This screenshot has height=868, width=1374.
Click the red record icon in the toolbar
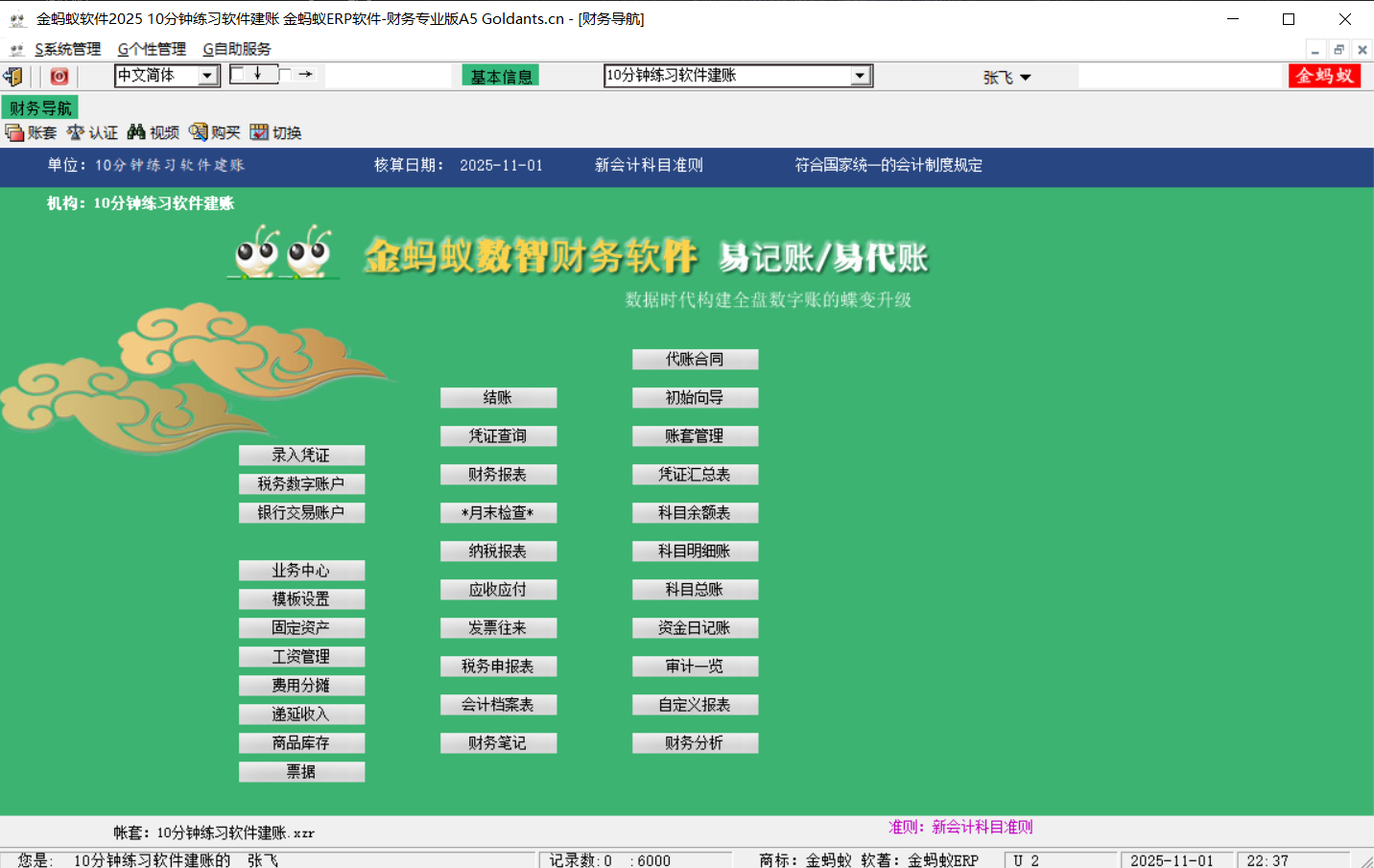coord(58,76)
